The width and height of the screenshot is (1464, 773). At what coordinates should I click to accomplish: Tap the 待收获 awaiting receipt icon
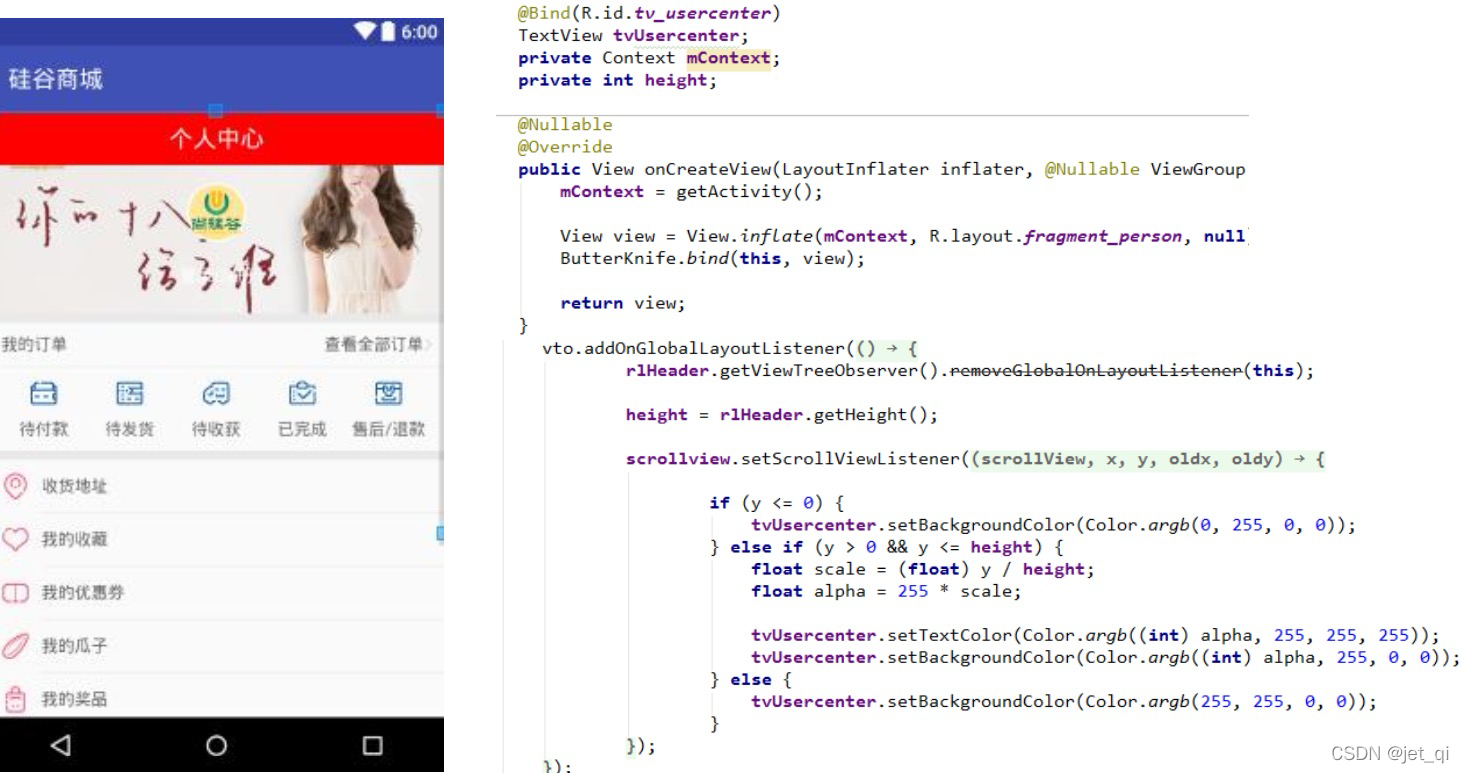(216, 394)
